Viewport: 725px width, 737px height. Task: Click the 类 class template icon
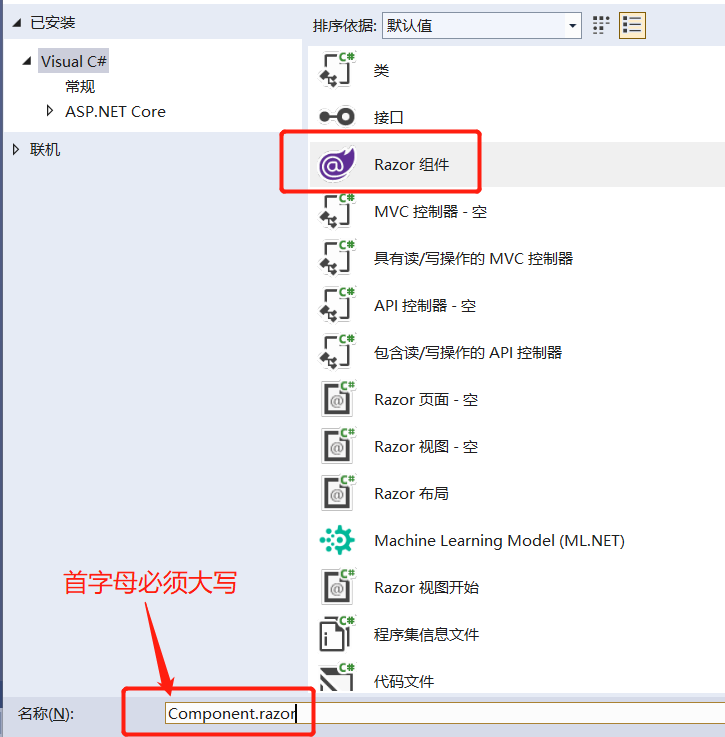click(x=337, y=70)
